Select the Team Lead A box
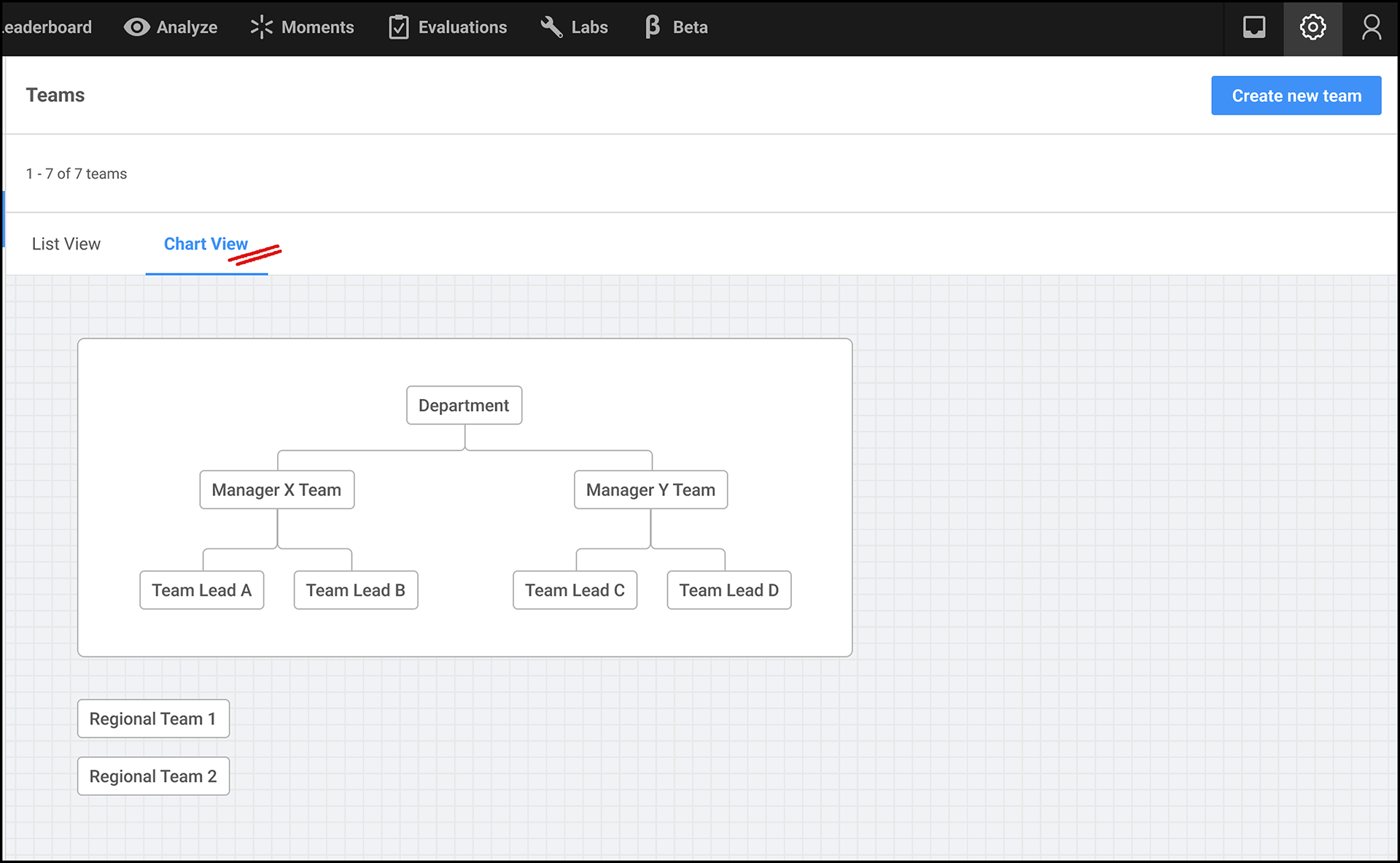1400x863 pixels. 201,590
